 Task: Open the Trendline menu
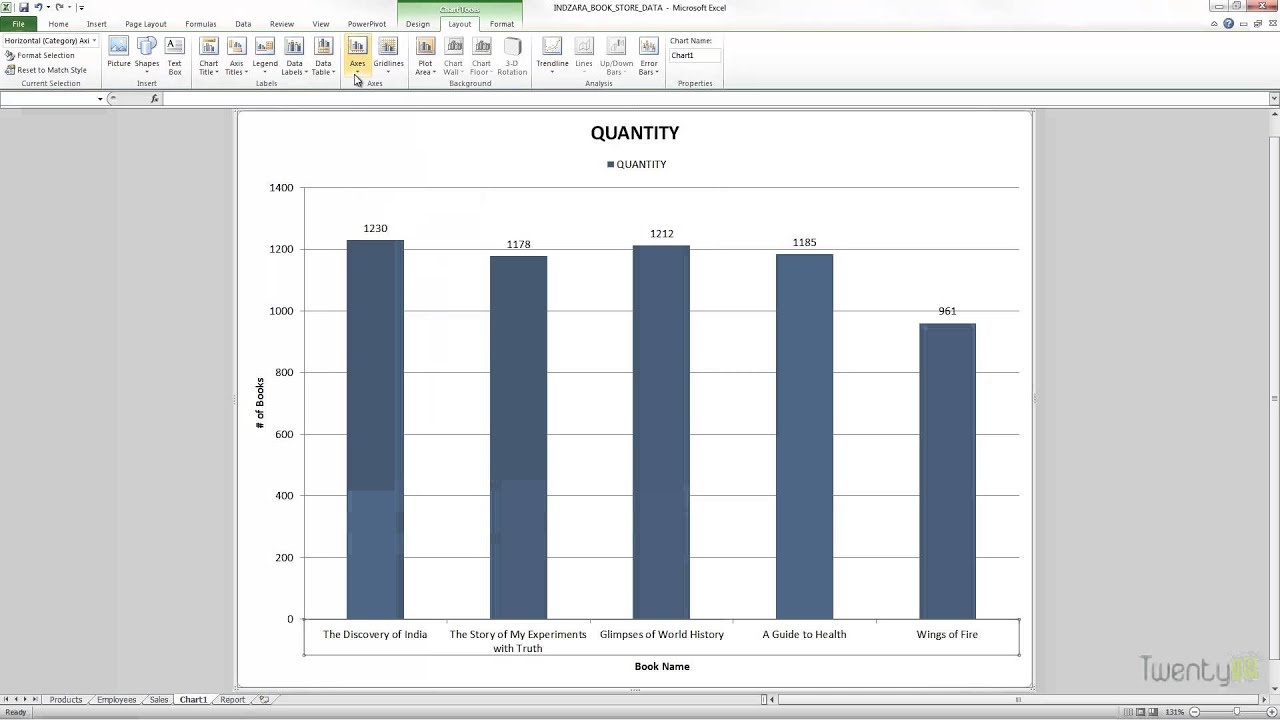point(552,56)
